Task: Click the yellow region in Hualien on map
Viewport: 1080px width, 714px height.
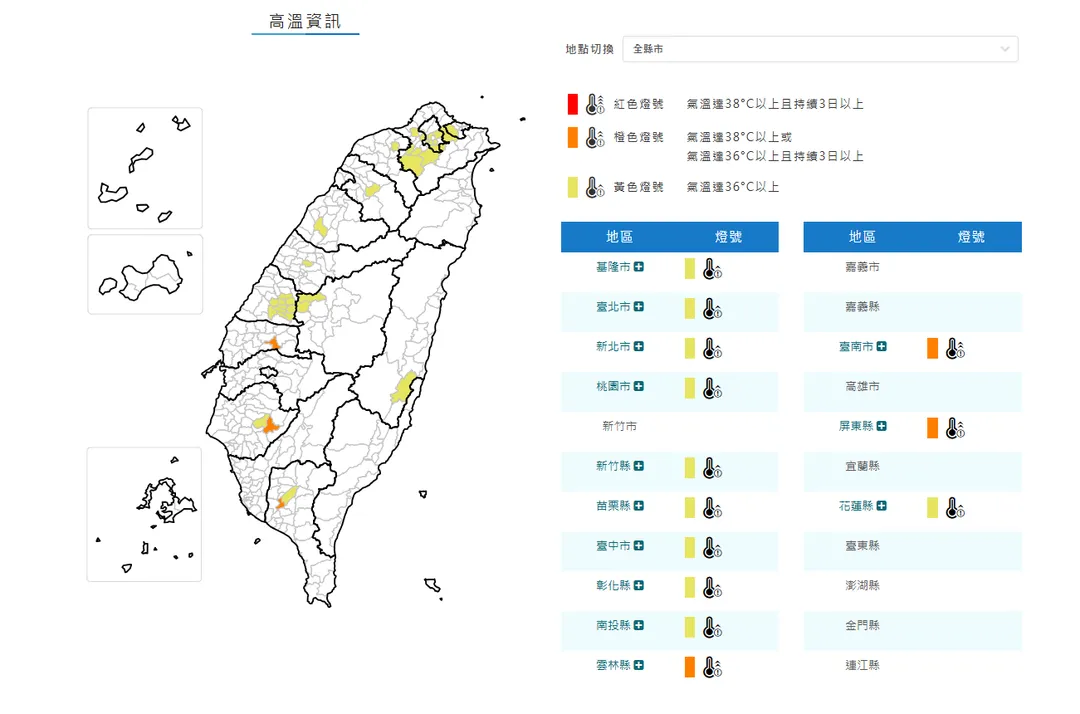Action: click(404, 388)
